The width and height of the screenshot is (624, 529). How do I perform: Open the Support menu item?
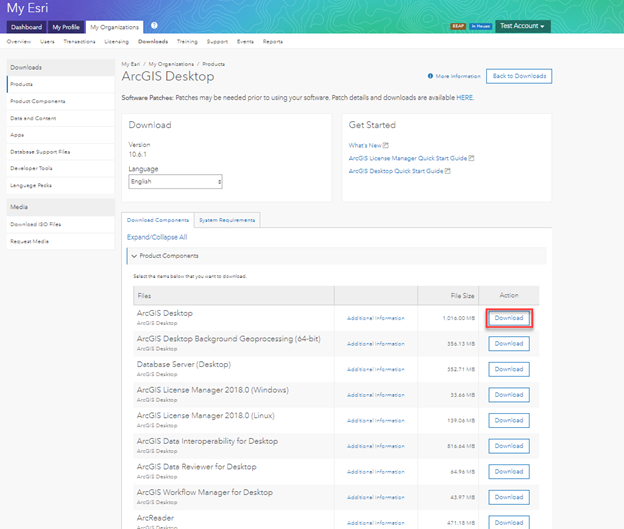(x=217, y=41)
